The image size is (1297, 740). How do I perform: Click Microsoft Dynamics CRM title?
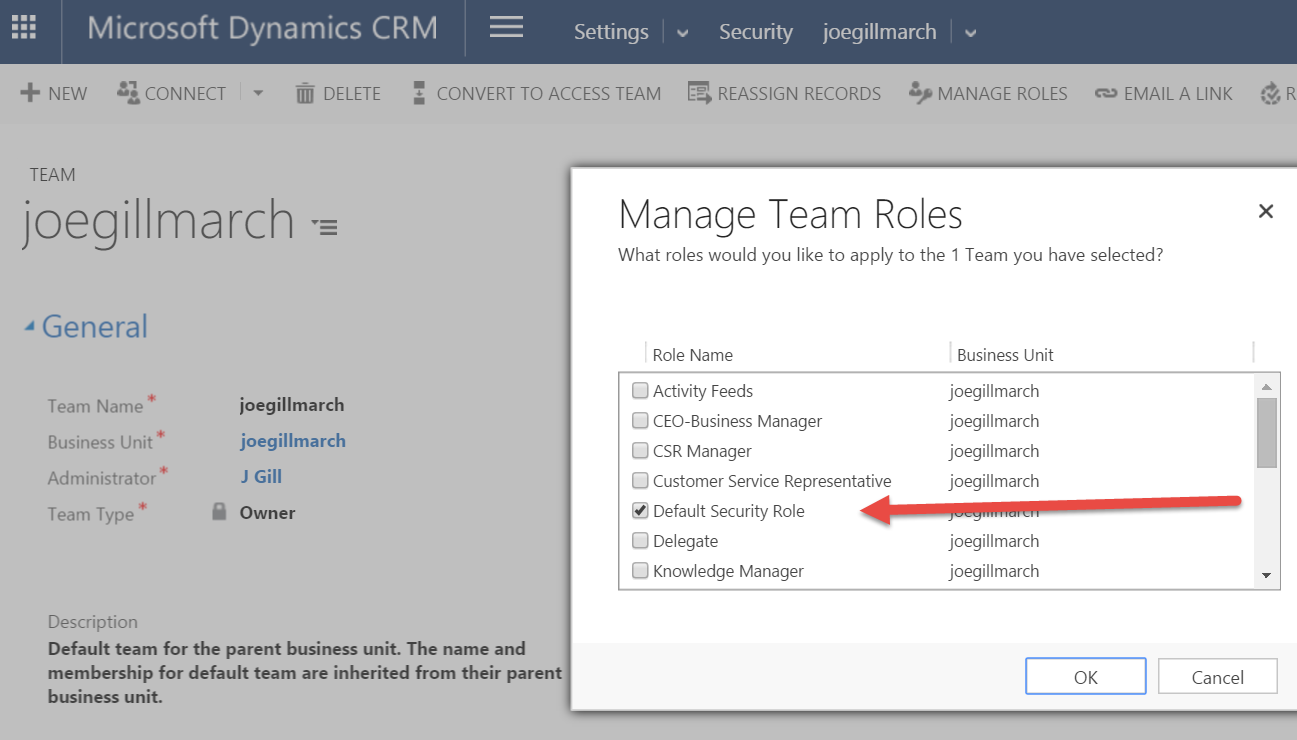262,27
